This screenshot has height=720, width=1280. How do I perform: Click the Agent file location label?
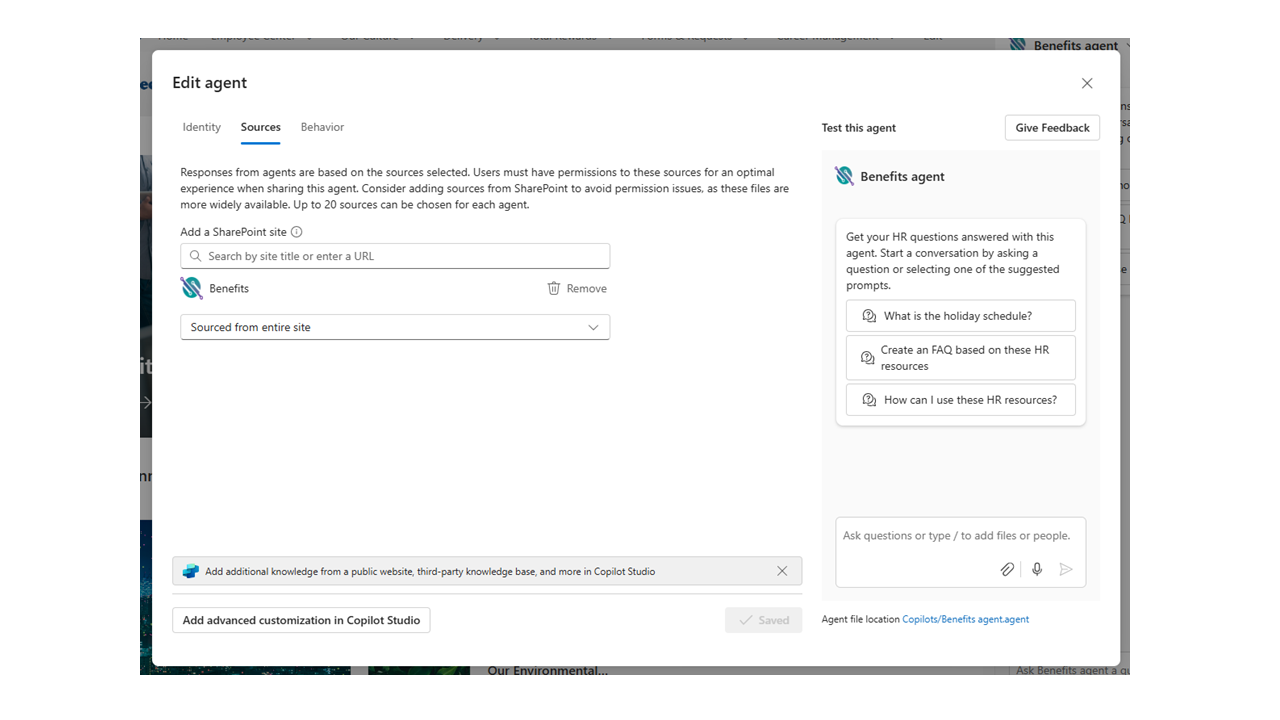[x=861, y=619]
